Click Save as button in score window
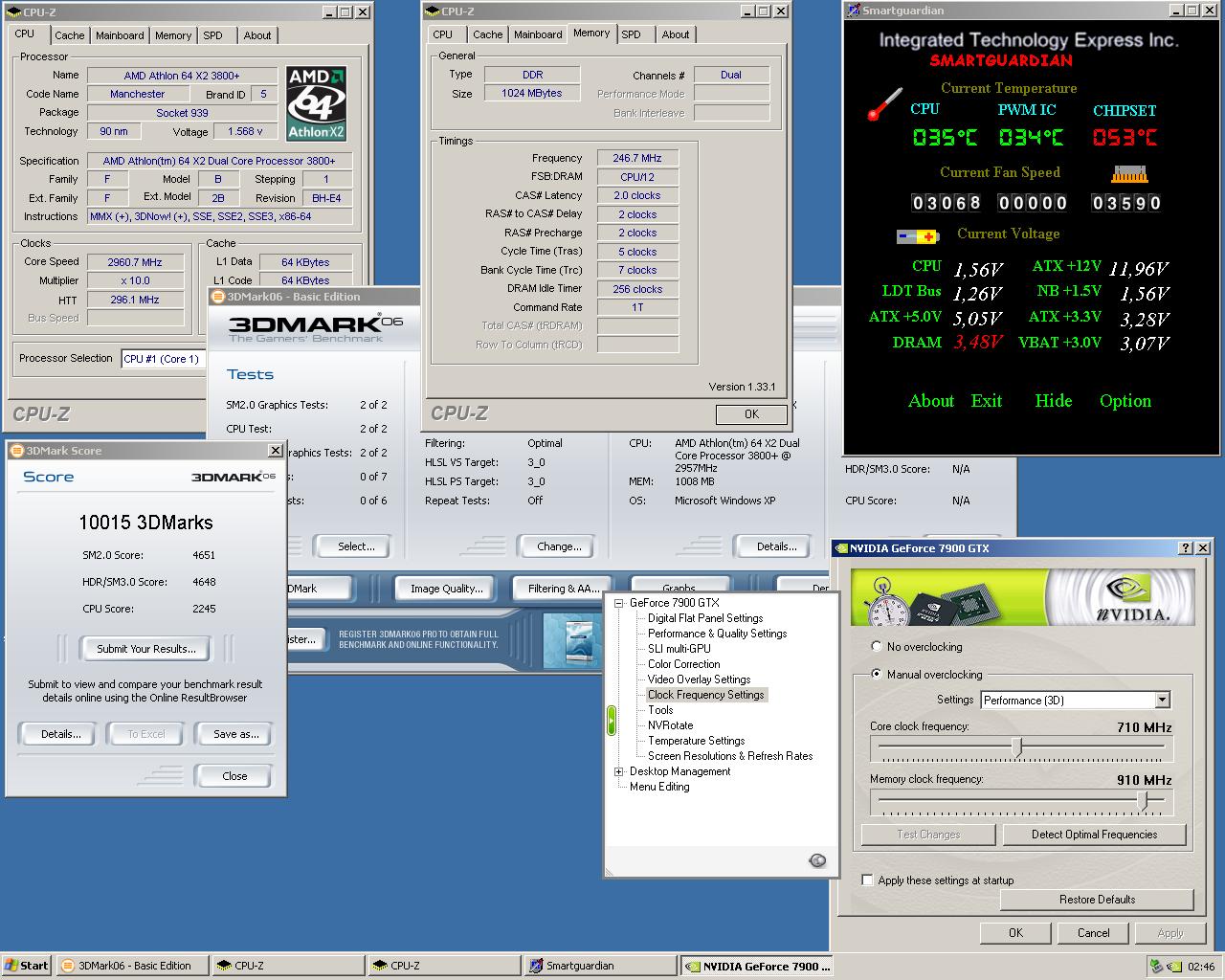The height and width of the screenshot is (980, 1225). [236, 734]
